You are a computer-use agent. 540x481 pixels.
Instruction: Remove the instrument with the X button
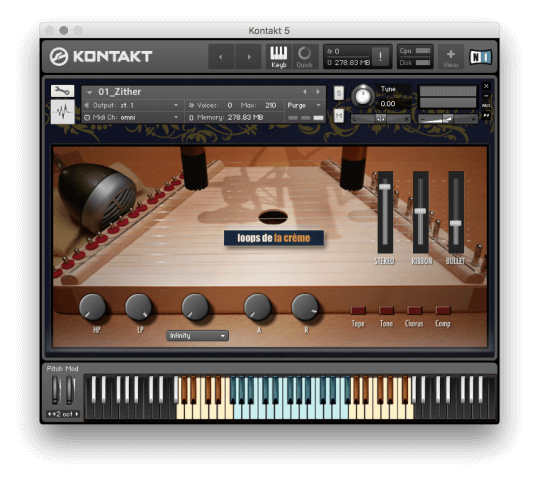point(486,86)
